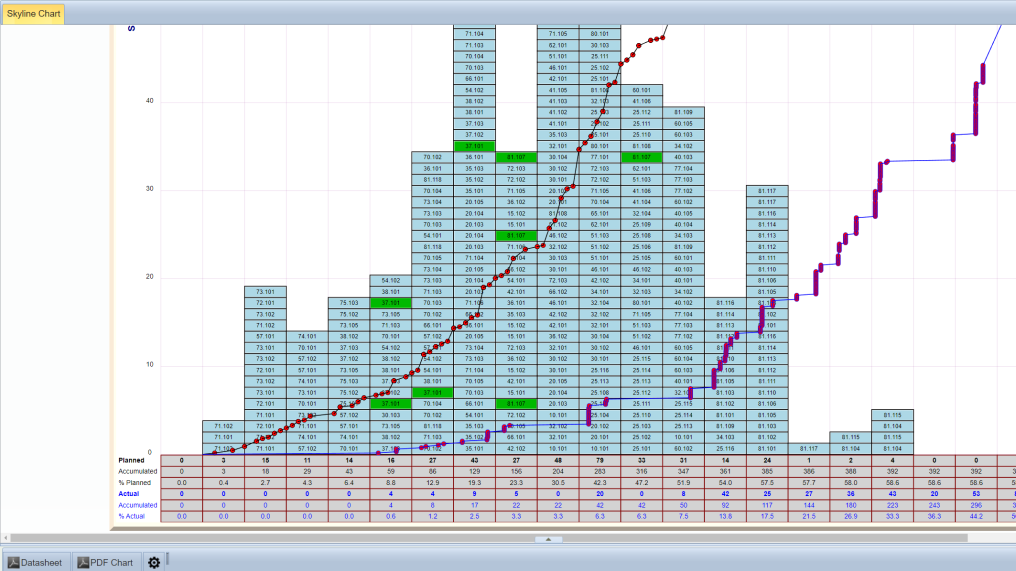1016x571 pixels.
Task: Select Planned row value '24'
Action: pos(767,460)
